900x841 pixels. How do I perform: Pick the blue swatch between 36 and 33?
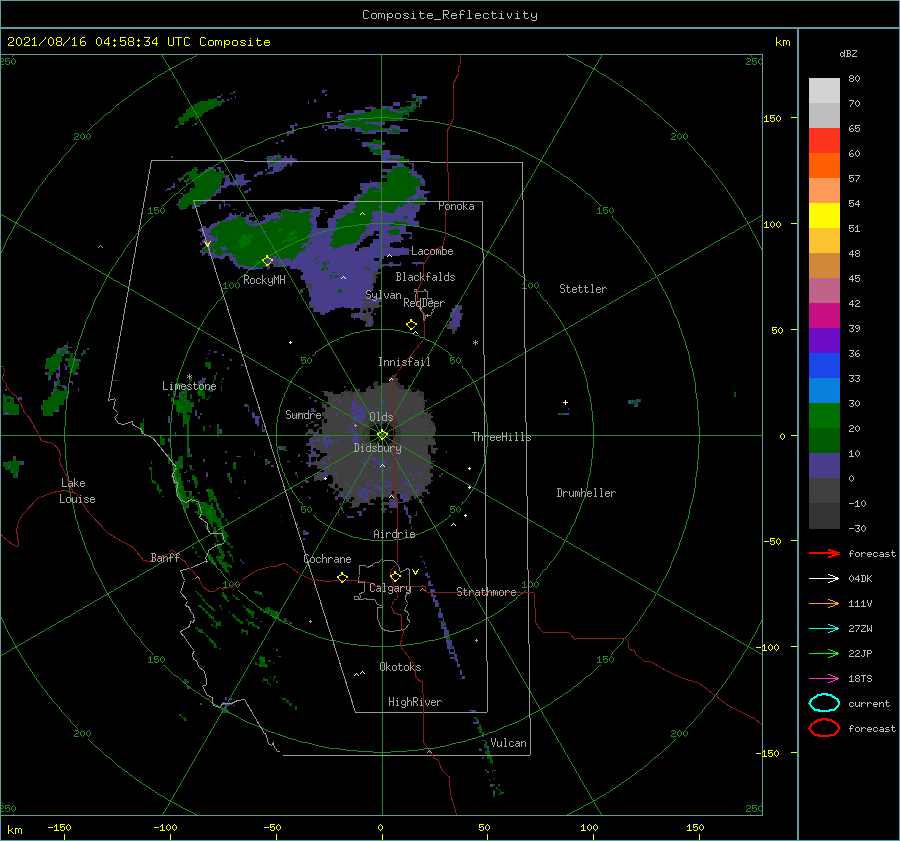(x=824, y=366)
